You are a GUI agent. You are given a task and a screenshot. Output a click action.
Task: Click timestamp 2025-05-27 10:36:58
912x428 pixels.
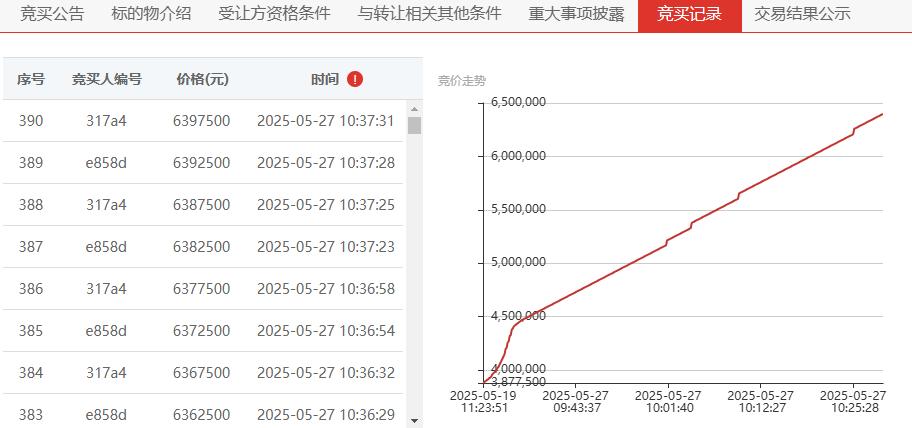coord(326,288)
